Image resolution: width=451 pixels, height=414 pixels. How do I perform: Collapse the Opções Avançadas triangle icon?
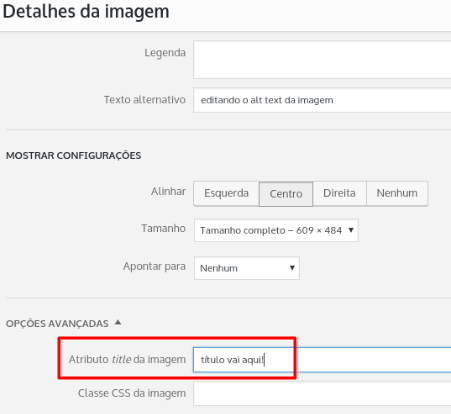point(118,323)
